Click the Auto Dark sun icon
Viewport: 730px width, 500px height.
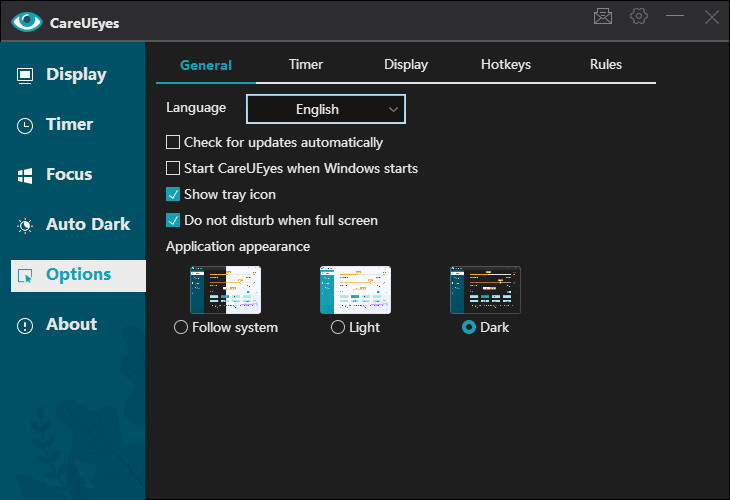click(25, 225)
